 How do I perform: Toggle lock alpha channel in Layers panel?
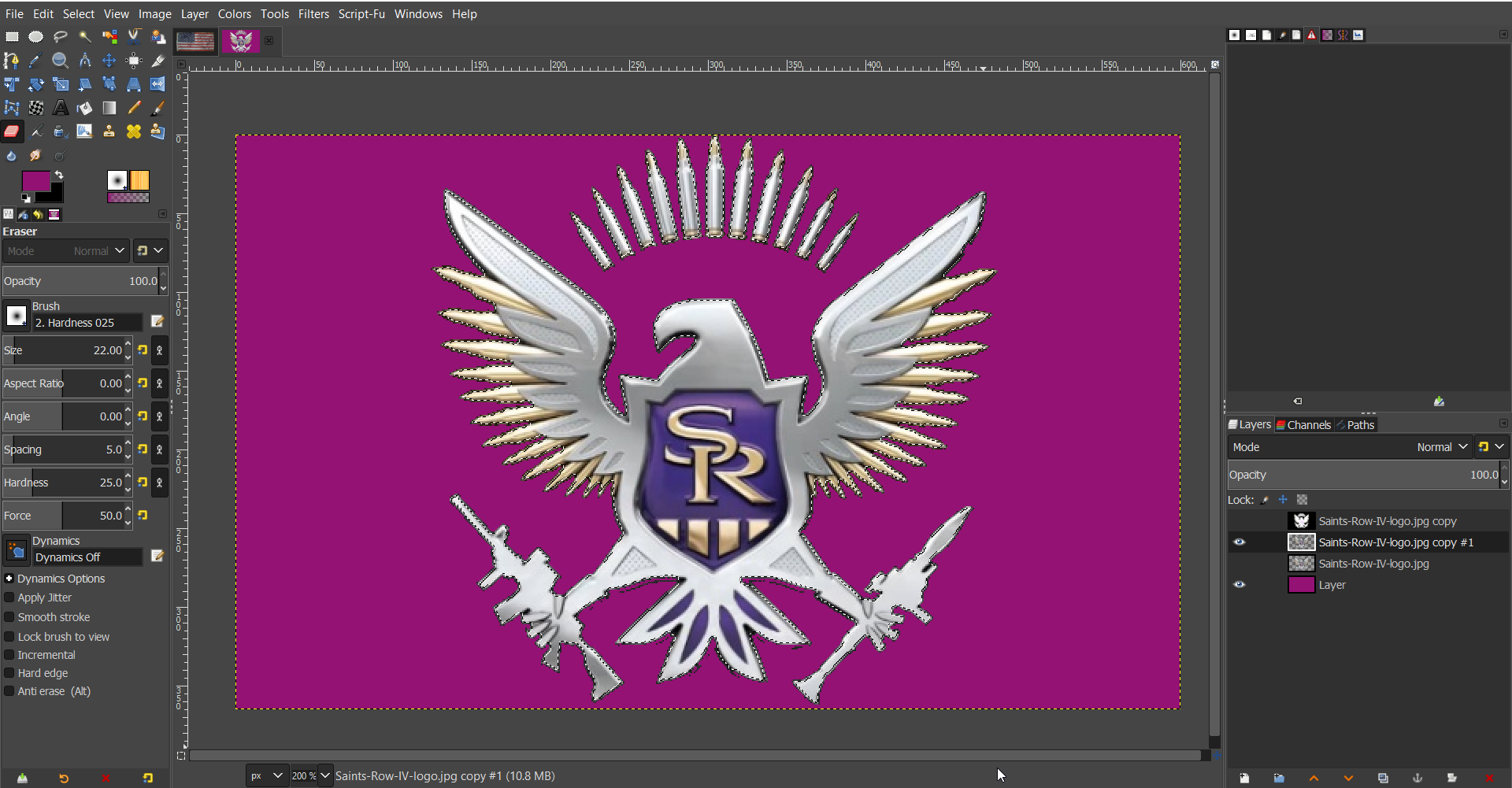(1303, 500)
